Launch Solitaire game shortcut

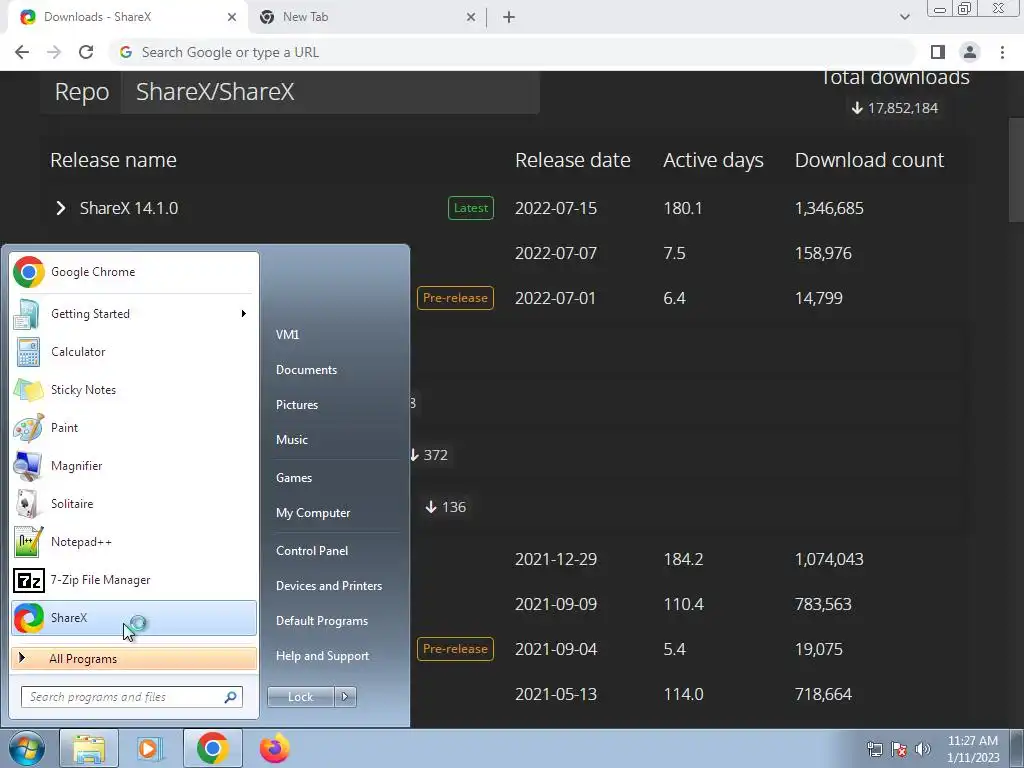click(133, 504)
